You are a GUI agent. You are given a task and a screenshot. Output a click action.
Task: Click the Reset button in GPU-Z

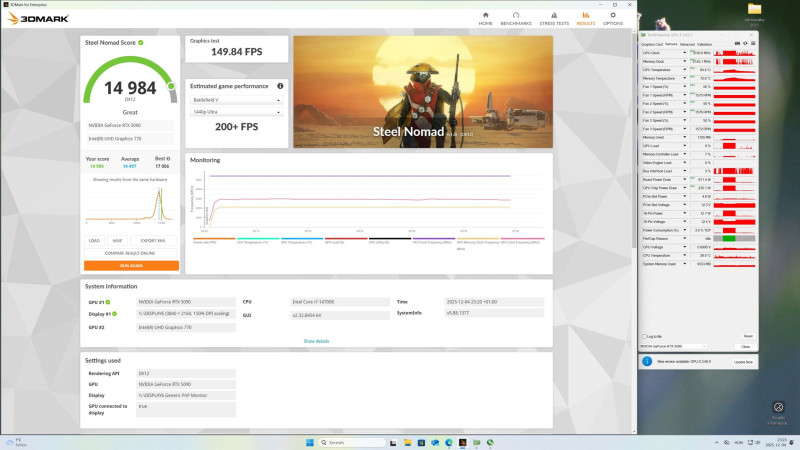pos(747,336)
